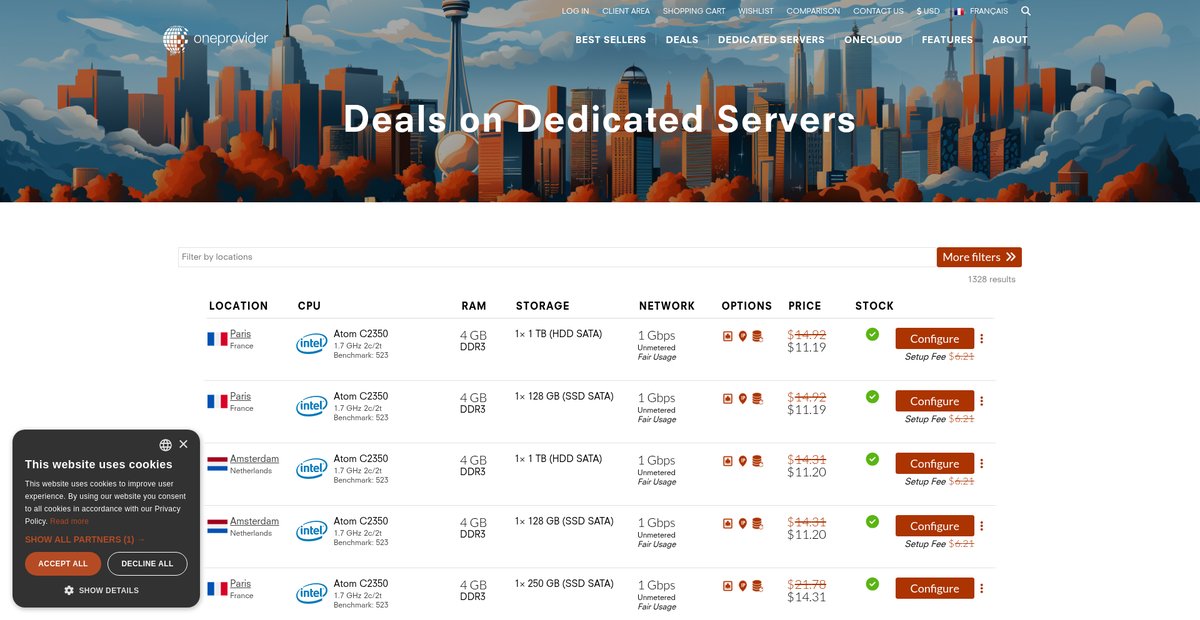The image size is (1200, 620).
Task: Click square options icon, Paris 128 GB row
Action: [x=728, y=398]
